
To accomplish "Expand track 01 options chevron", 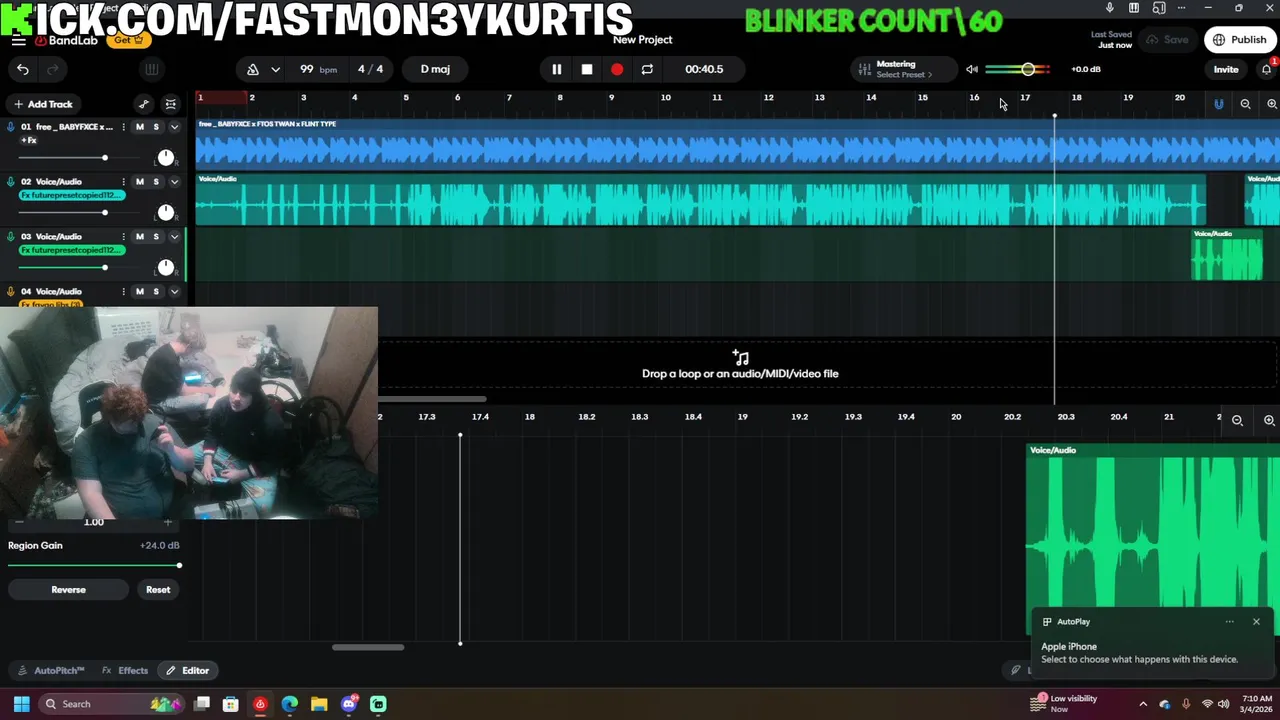I will point(174,127).
